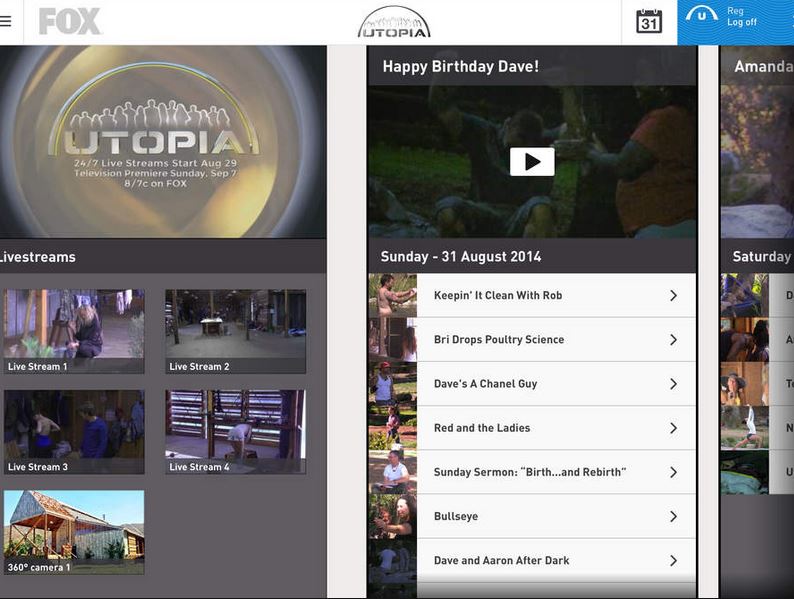
Task: Click the FOX logo
Action: pos(70,21)
